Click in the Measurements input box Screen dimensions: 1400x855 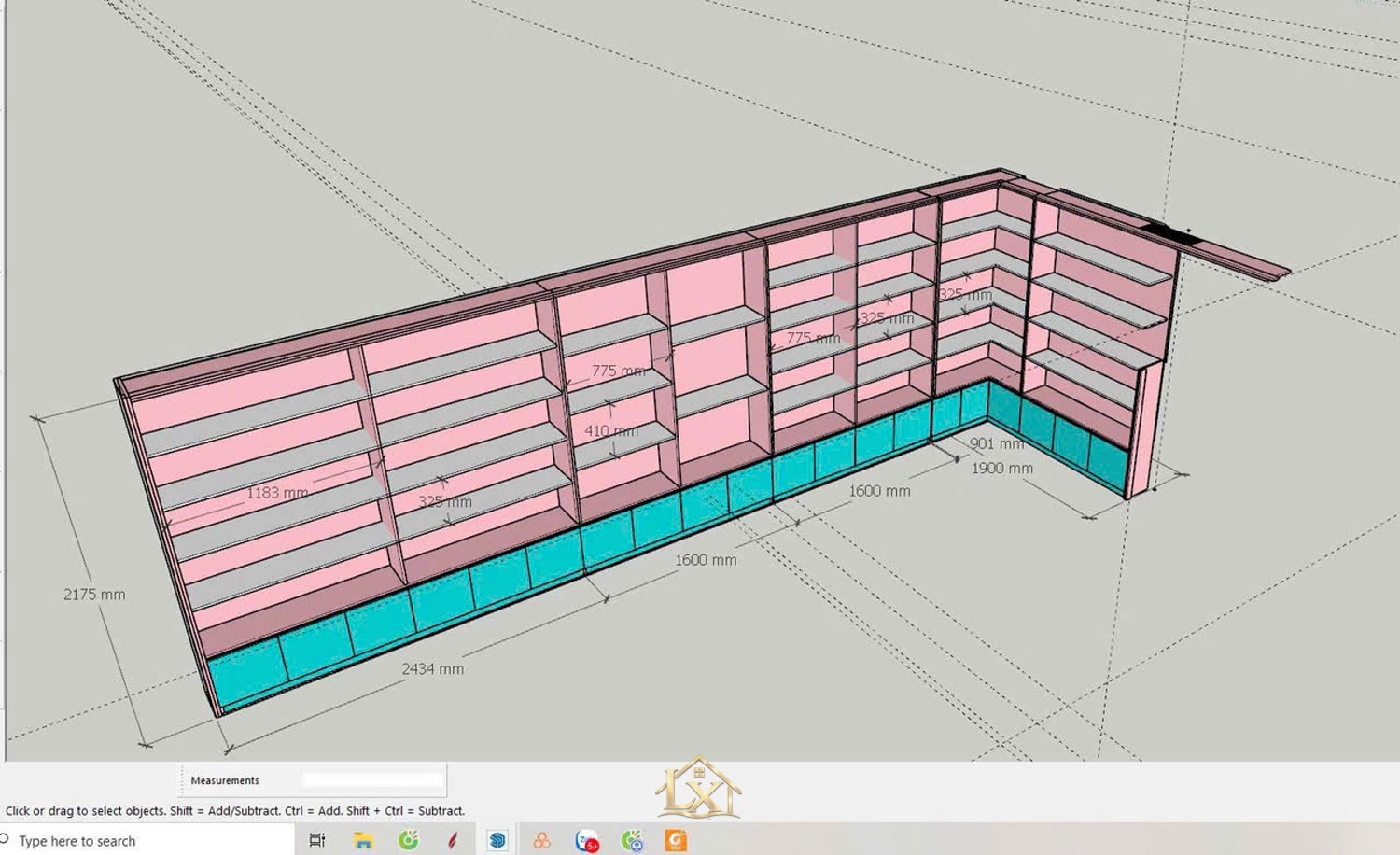pyautogui.click(x=373, y=779)
